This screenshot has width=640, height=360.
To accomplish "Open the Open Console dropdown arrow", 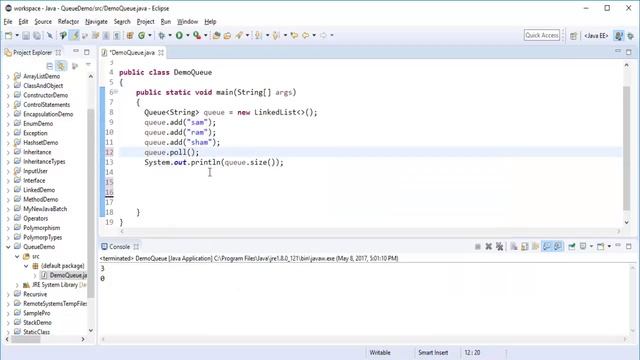I will click(x=609, y=247).
